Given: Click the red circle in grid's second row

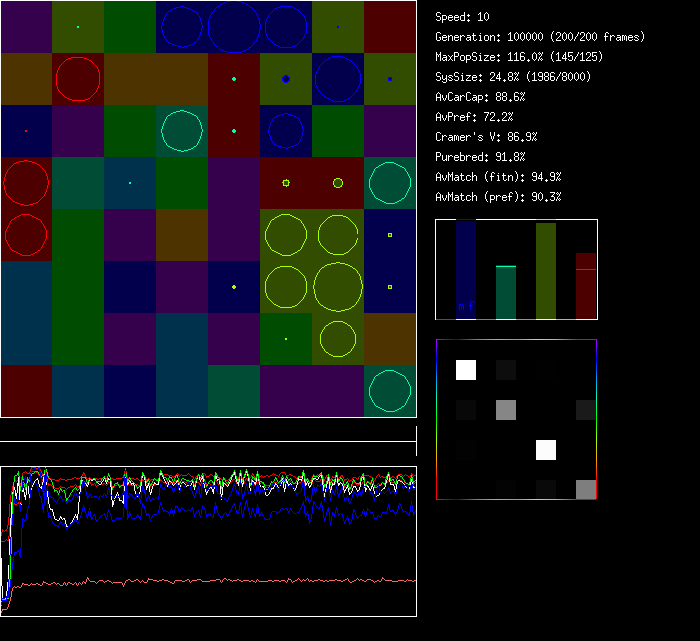Looking at the screenshot, I should pos(77,78).
